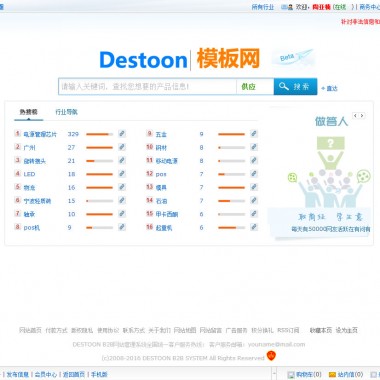Open 商务中心 in the top bar
This screenshot has height=380, width=380.
[369, 7]
